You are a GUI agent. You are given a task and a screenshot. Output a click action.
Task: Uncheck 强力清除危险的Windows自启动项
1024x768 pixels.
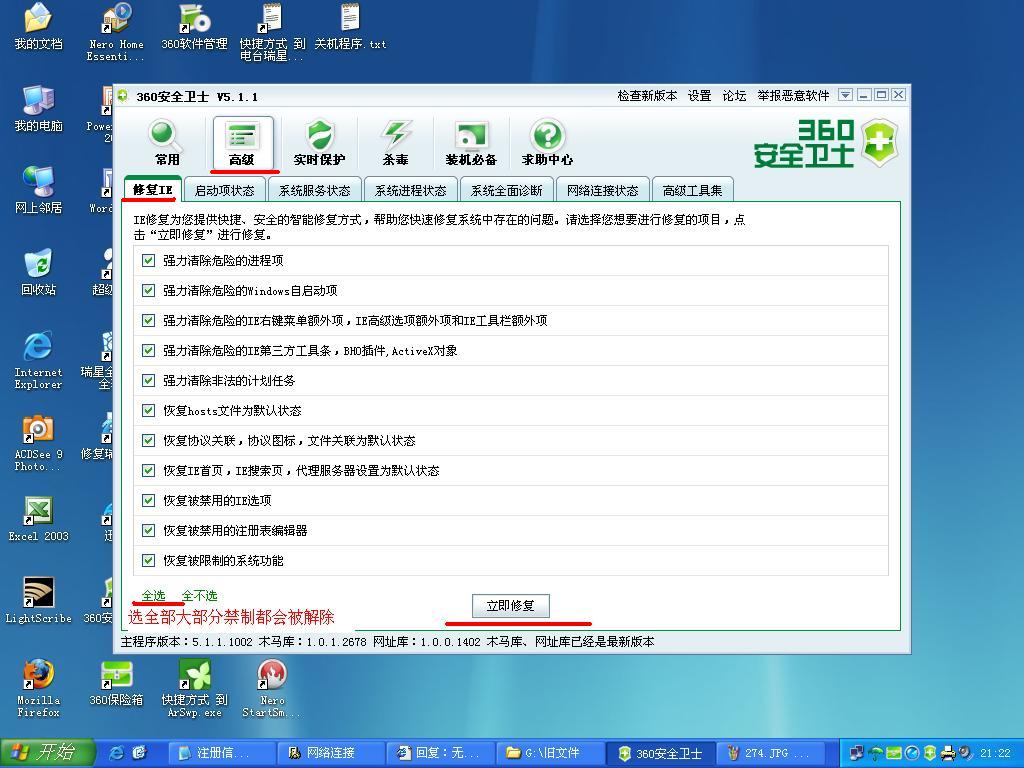(x=148, y=291)
